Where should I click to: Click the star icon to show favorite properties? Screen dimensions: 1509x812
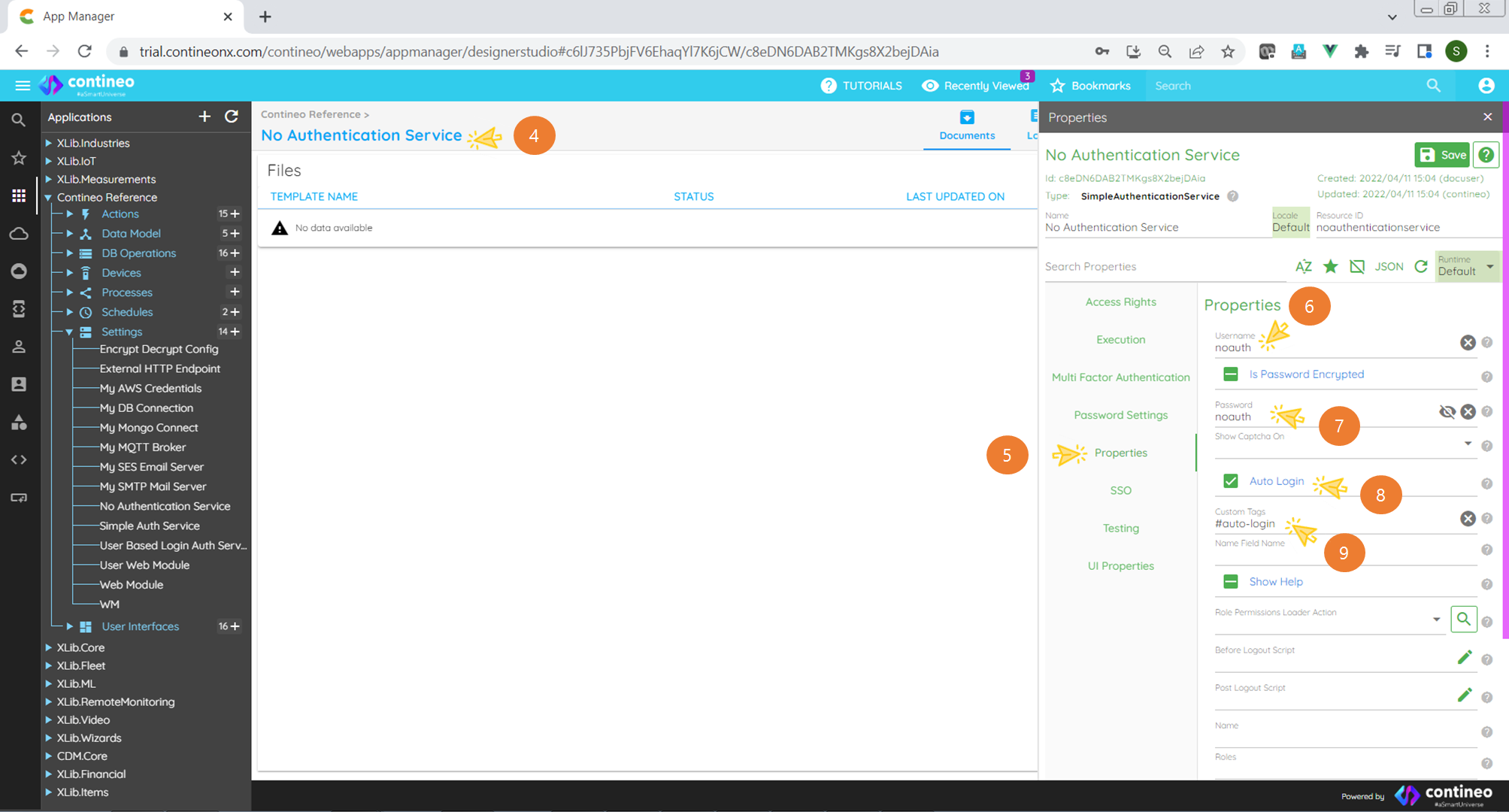pyautogui.click(x=1331, y=266)
